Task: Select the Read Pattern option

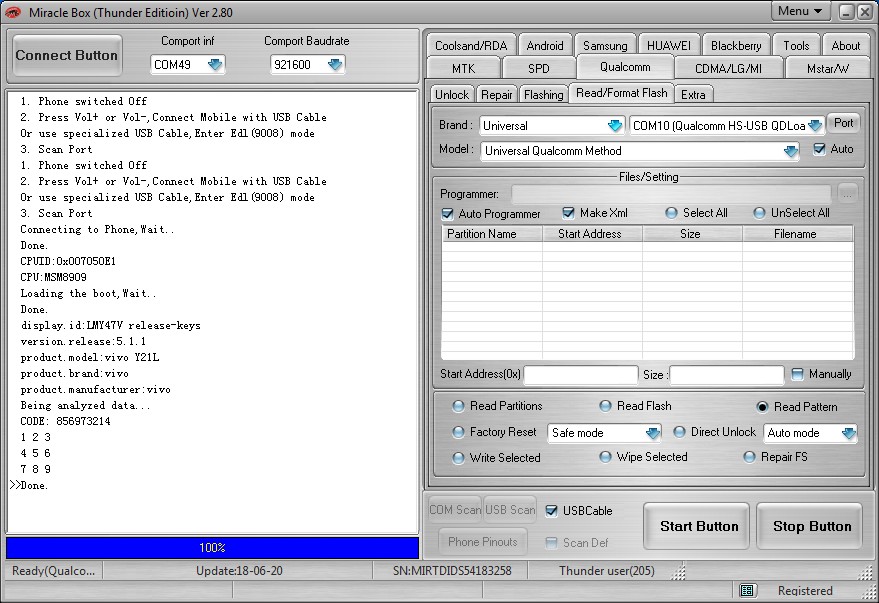Action: pos(762,407)
